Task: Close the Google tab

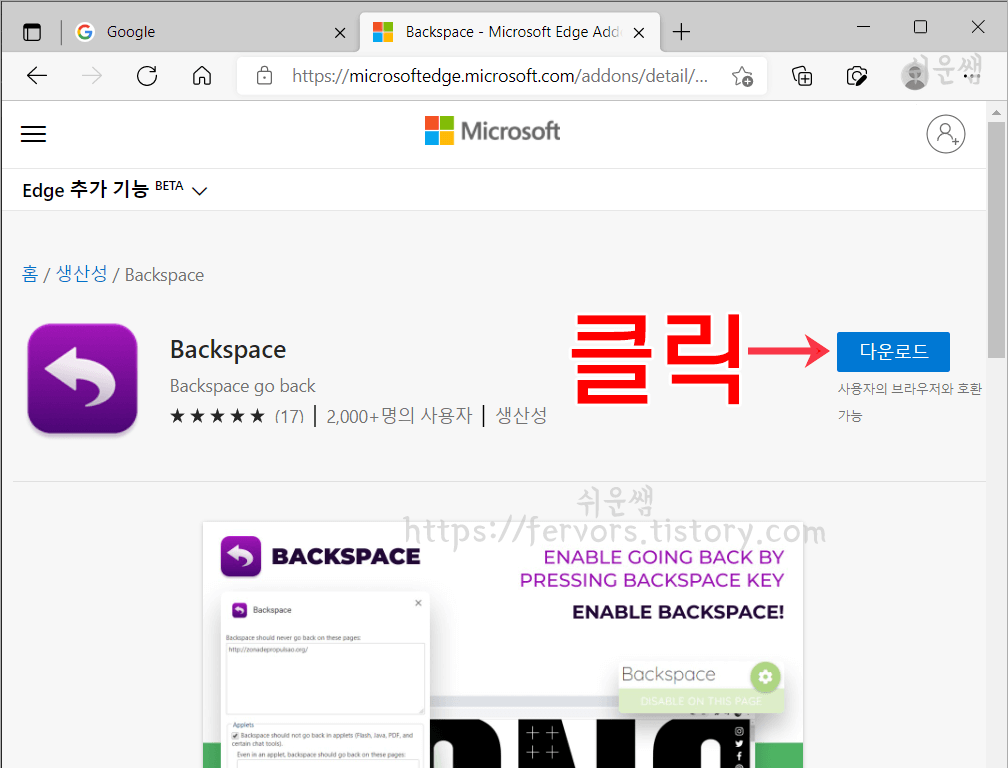Action: tap(340, 32)
